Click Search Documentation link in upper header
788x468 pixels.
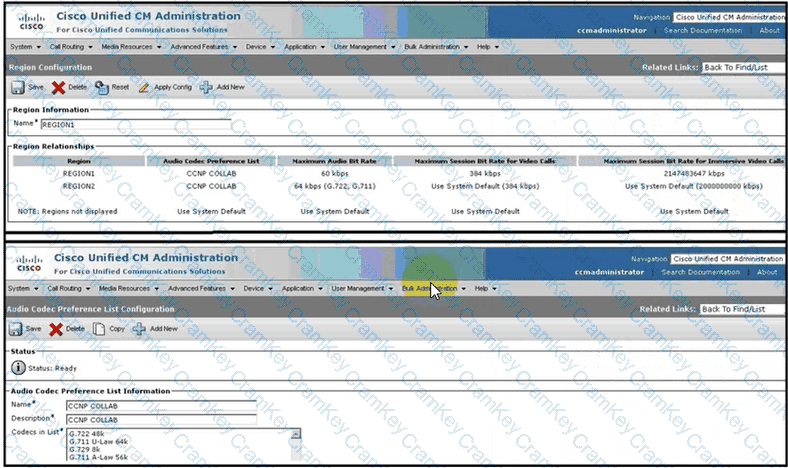coord(703,30)
